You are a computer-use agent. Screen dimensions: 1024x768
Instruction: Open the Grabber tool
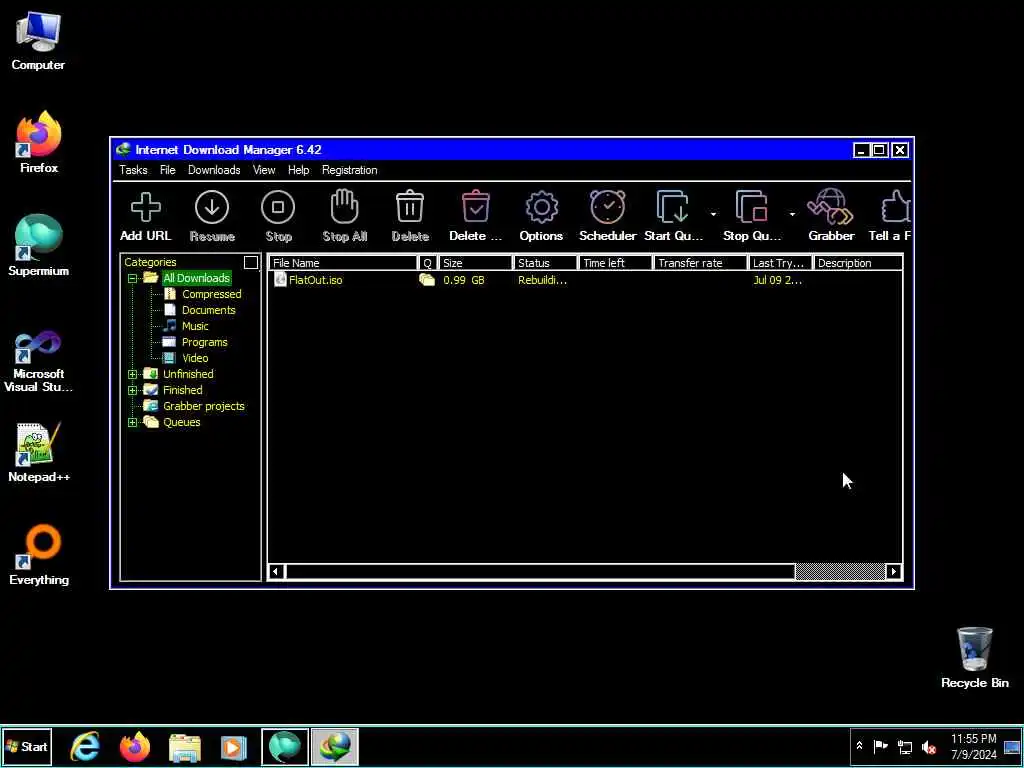pyautogui.click(x=830, y=207)
